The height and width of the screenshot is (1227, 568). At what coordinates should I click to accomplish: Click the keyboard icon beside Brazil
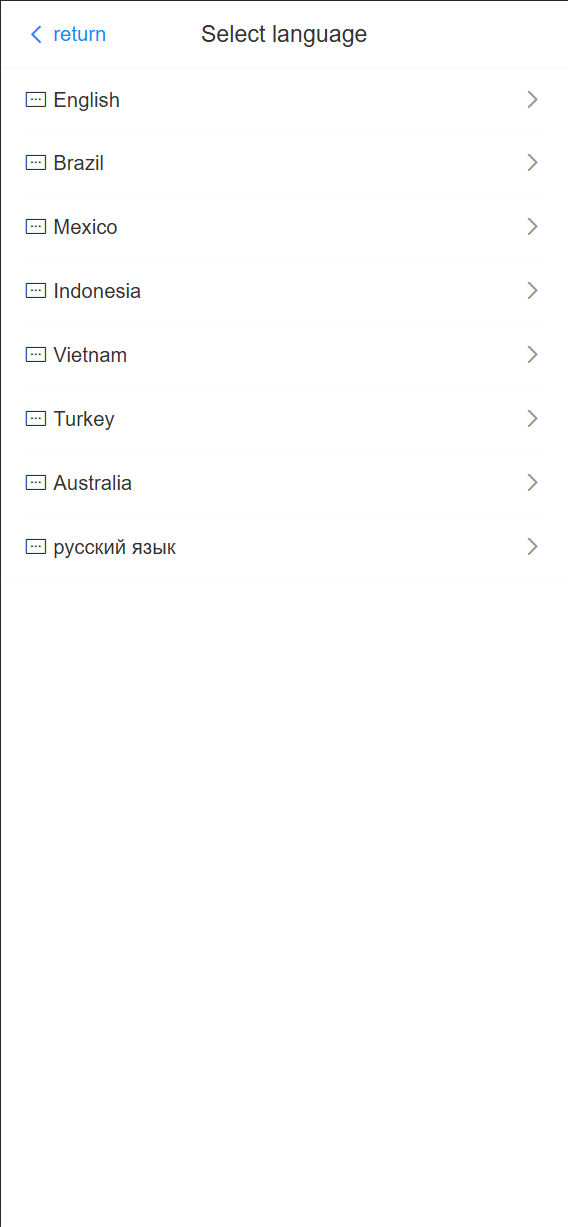tap(36, 163)
